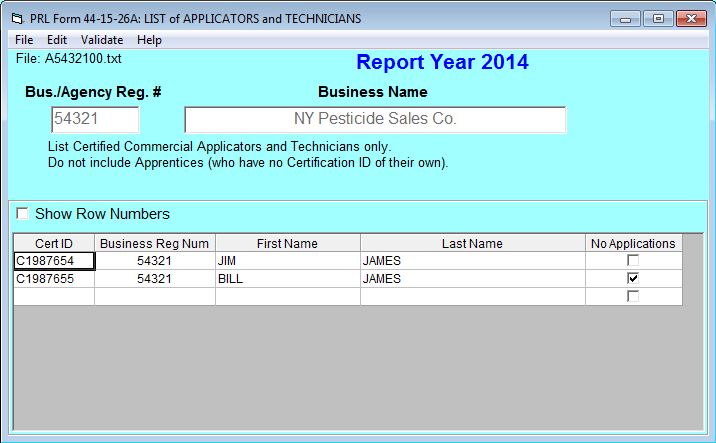Check No Applications for Jim James
The height and width of the screenshot is (443, 716).
[x=632, y=261]
